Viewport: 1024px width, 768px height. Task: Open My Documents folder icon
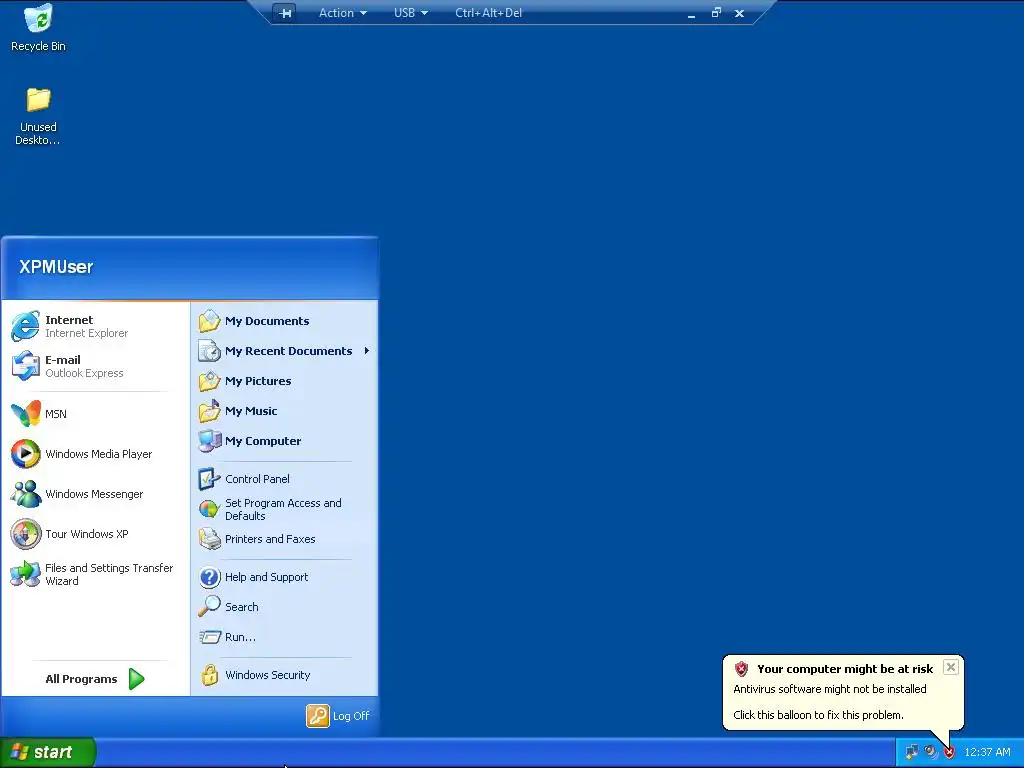[210, 321]
